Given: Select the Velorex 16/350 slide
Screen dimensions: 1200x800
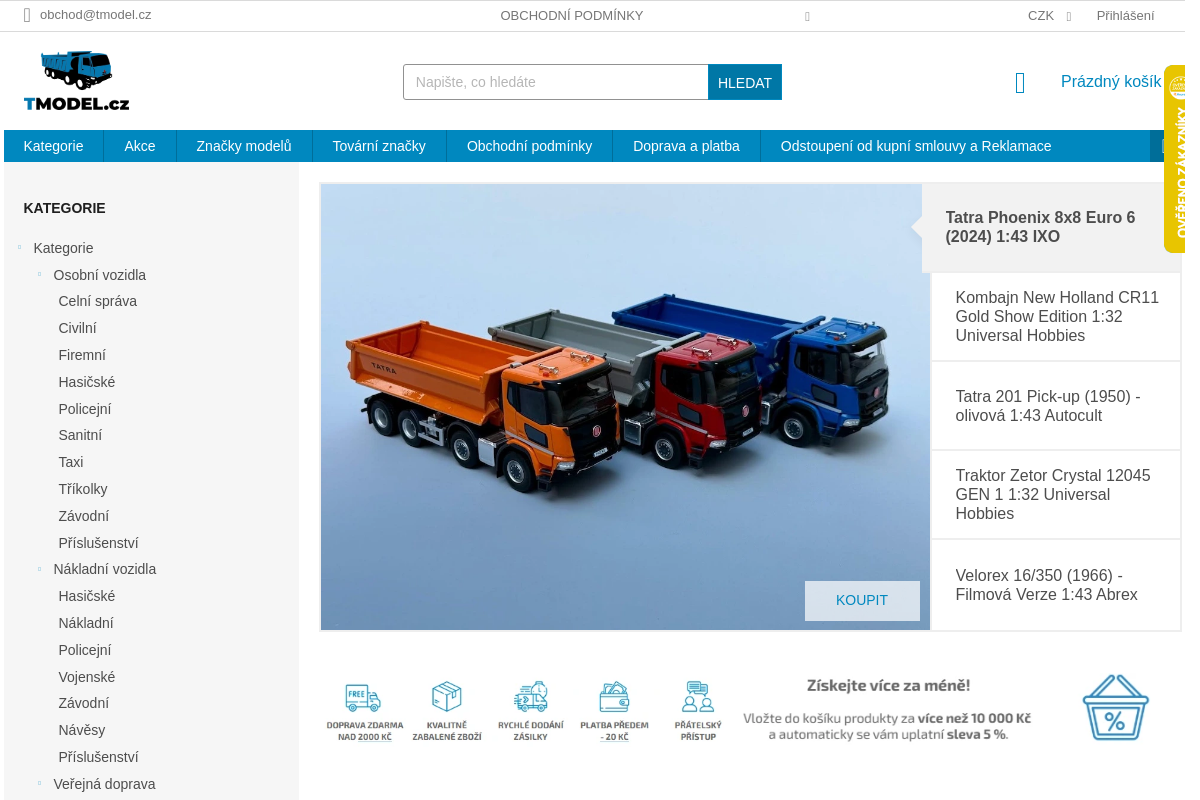Looking at the screenshot, I should pos(1056,585).
